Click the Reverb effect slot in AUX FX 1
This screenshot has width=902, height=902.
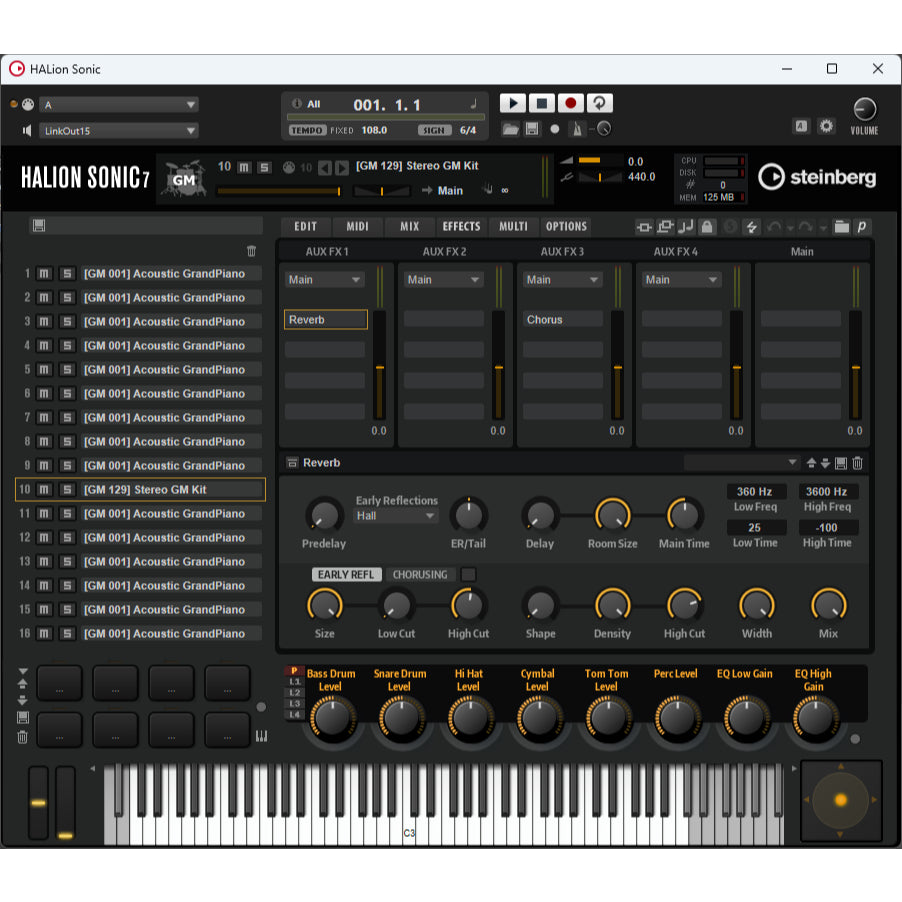[325, 319]
